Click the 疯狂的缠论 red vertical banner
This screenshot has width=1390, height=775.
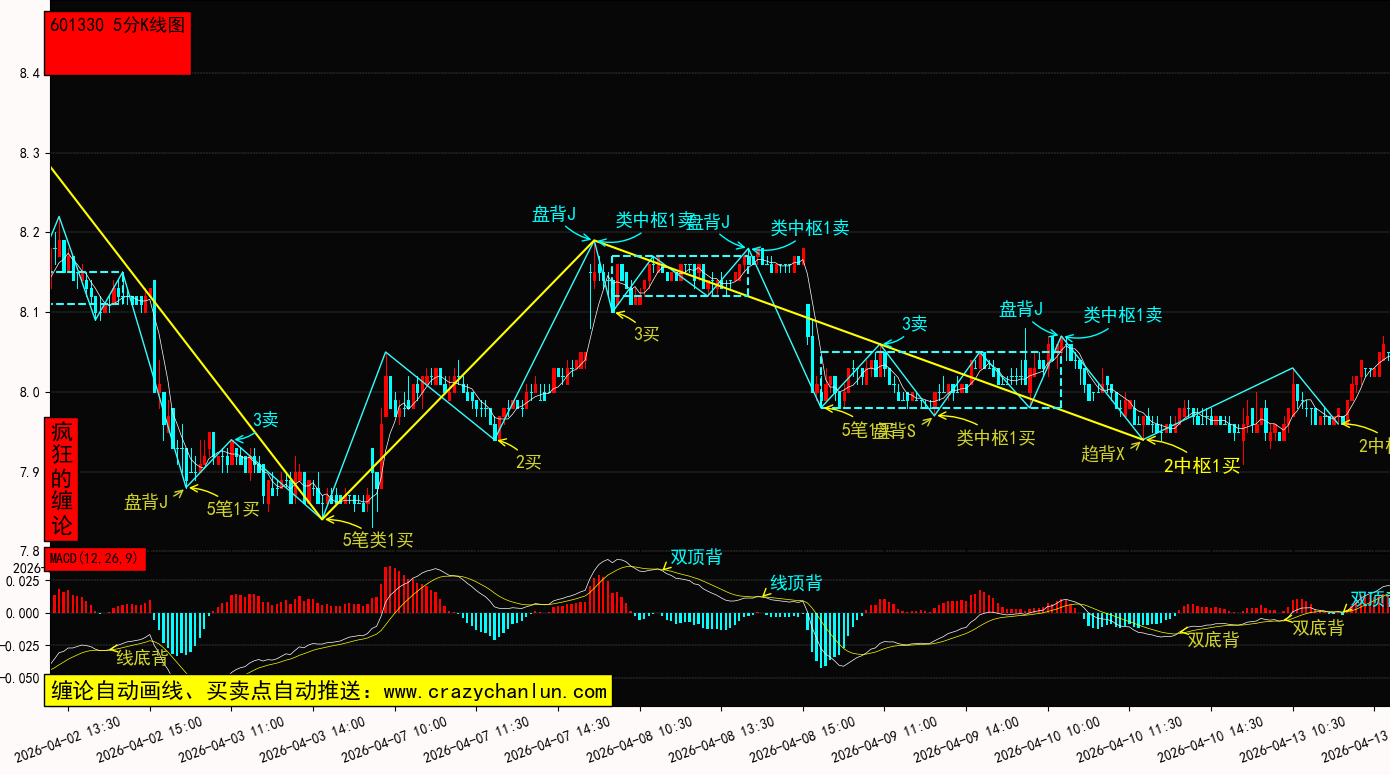tap(62, 478)
